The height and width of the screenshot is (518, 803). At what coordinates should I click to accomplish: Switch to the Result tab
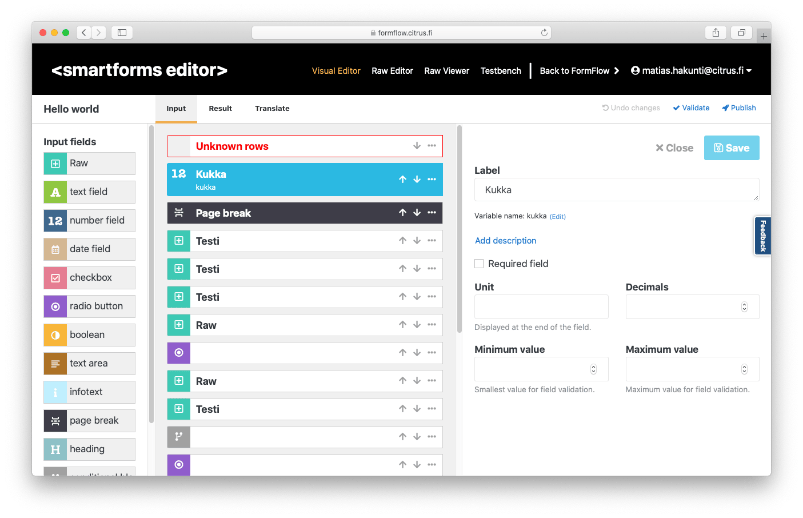click(220, 109)
